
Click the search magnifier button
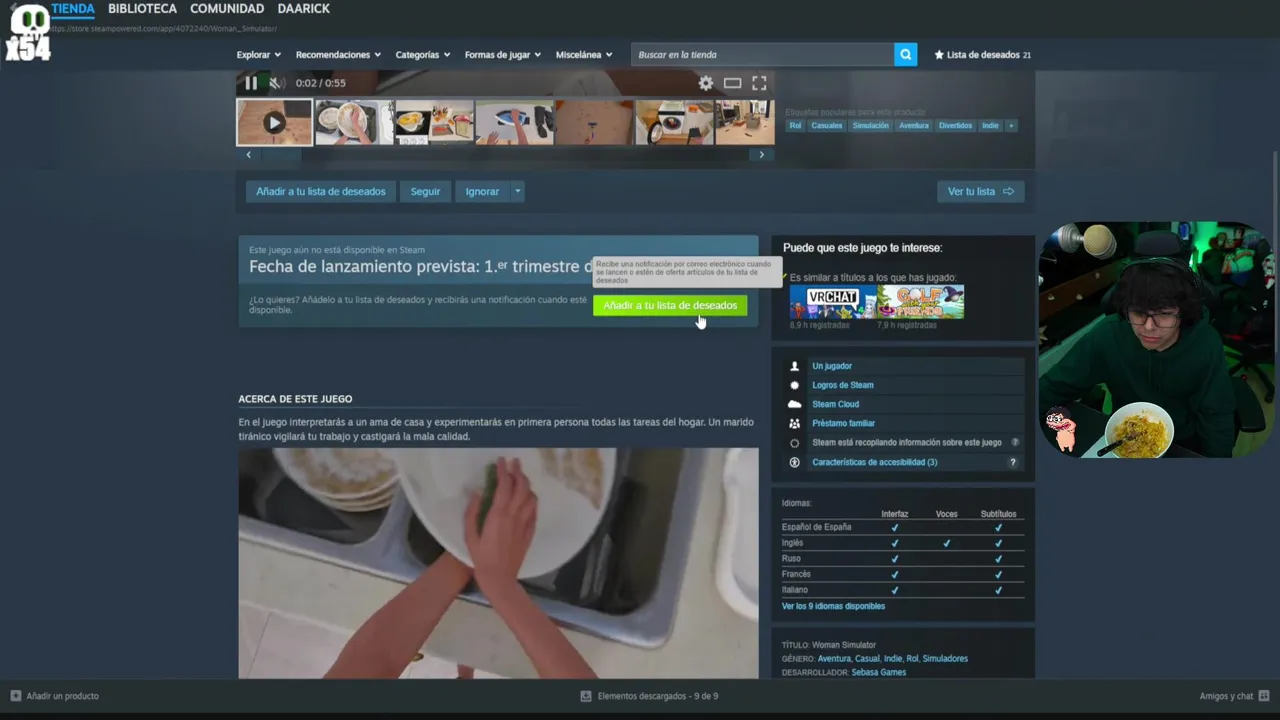coord(906,55)
